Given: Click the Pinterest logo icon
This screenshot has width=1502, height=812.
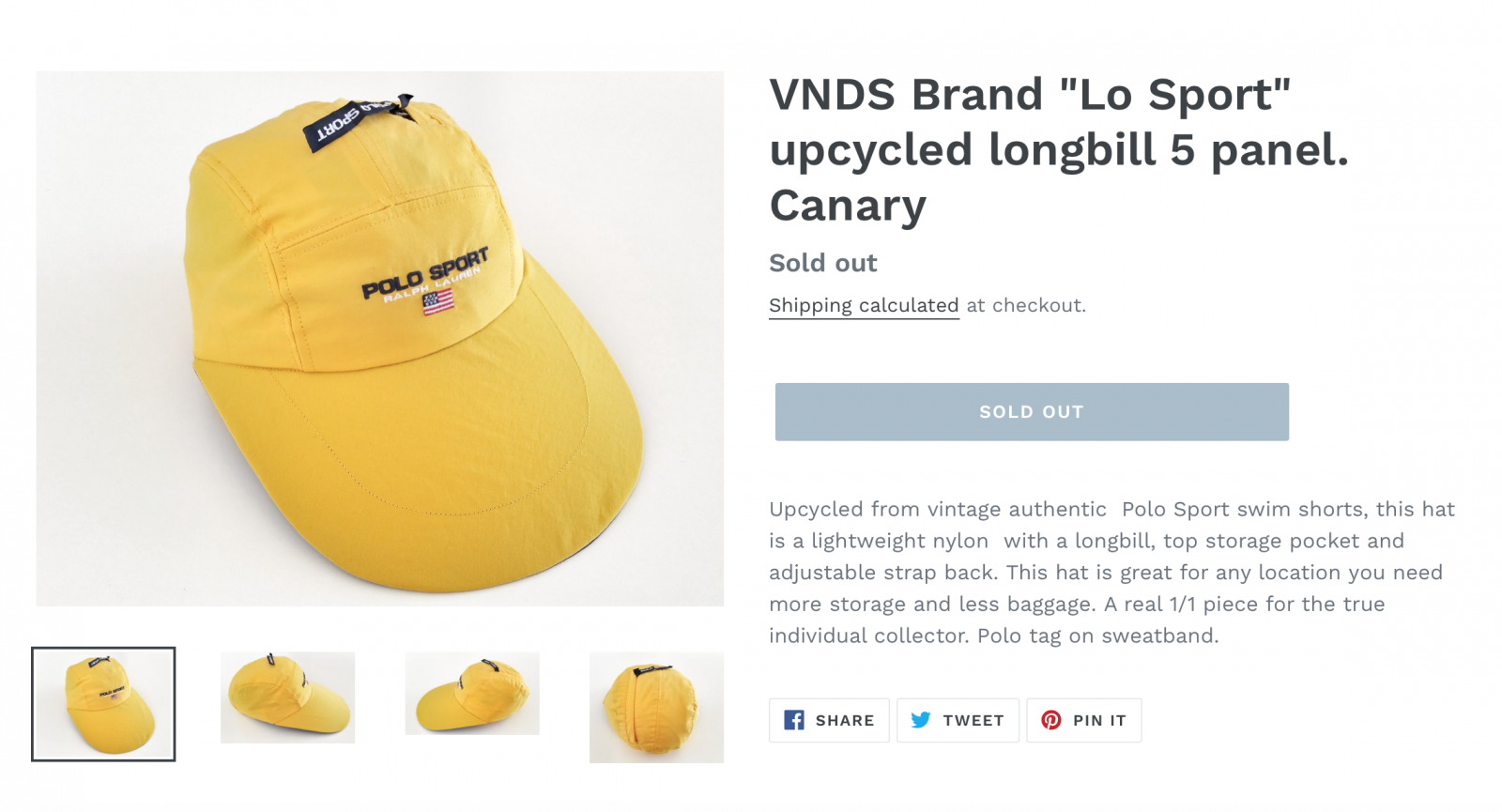Looking at the screenshot, I should tap(1051, 720).
